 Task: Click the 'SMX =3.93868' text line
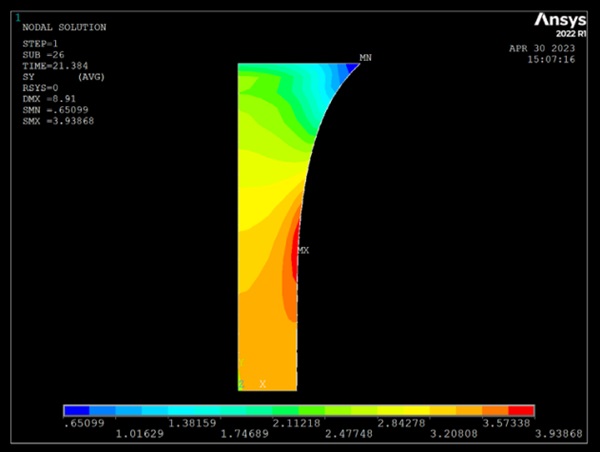tap(58, 121)
